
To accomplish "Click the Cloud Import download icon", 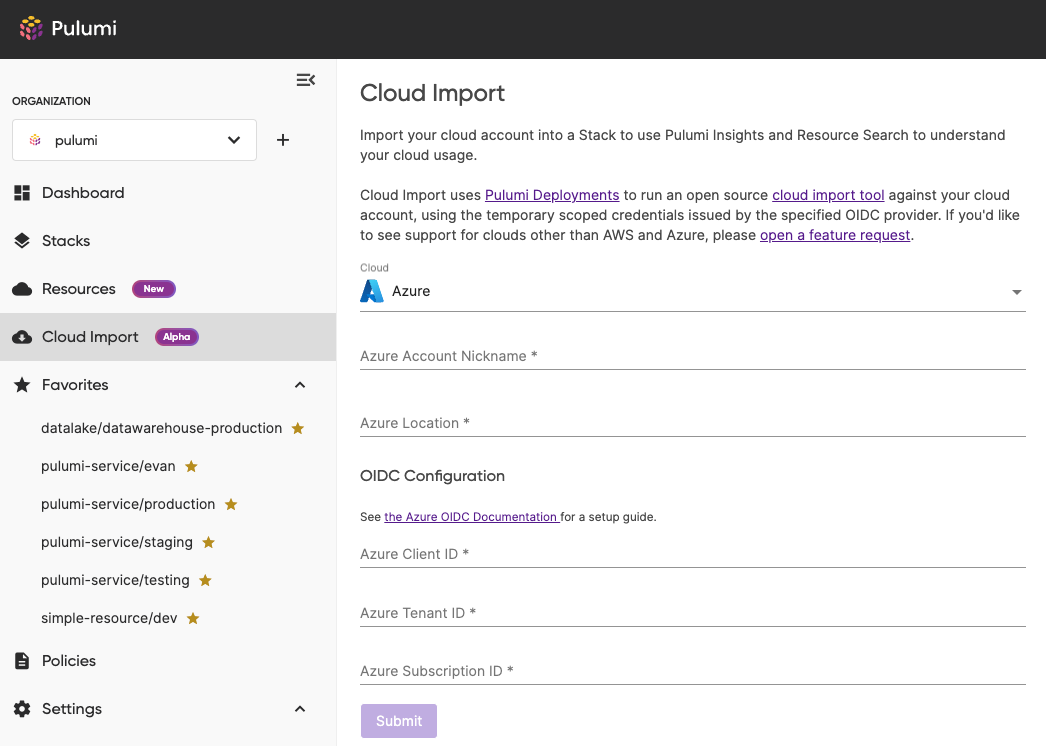I will coord(22,337).
